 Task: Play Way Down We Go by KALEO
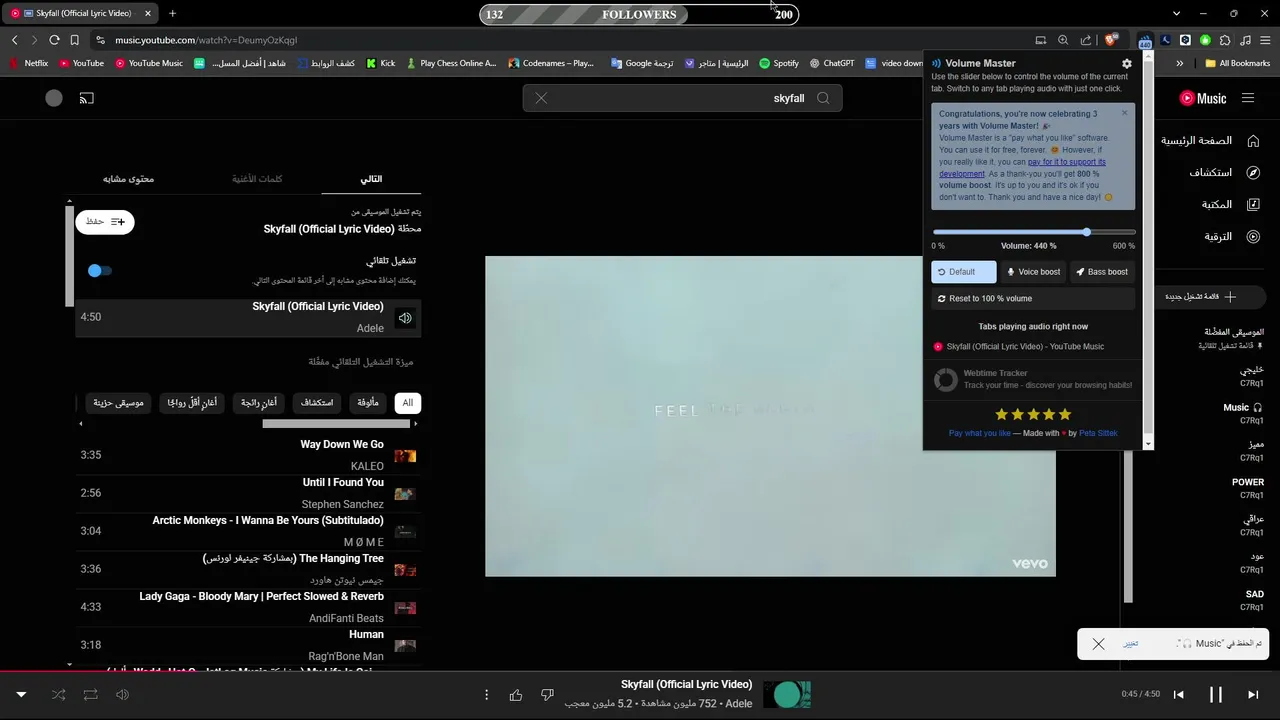(x=249, y=455)
